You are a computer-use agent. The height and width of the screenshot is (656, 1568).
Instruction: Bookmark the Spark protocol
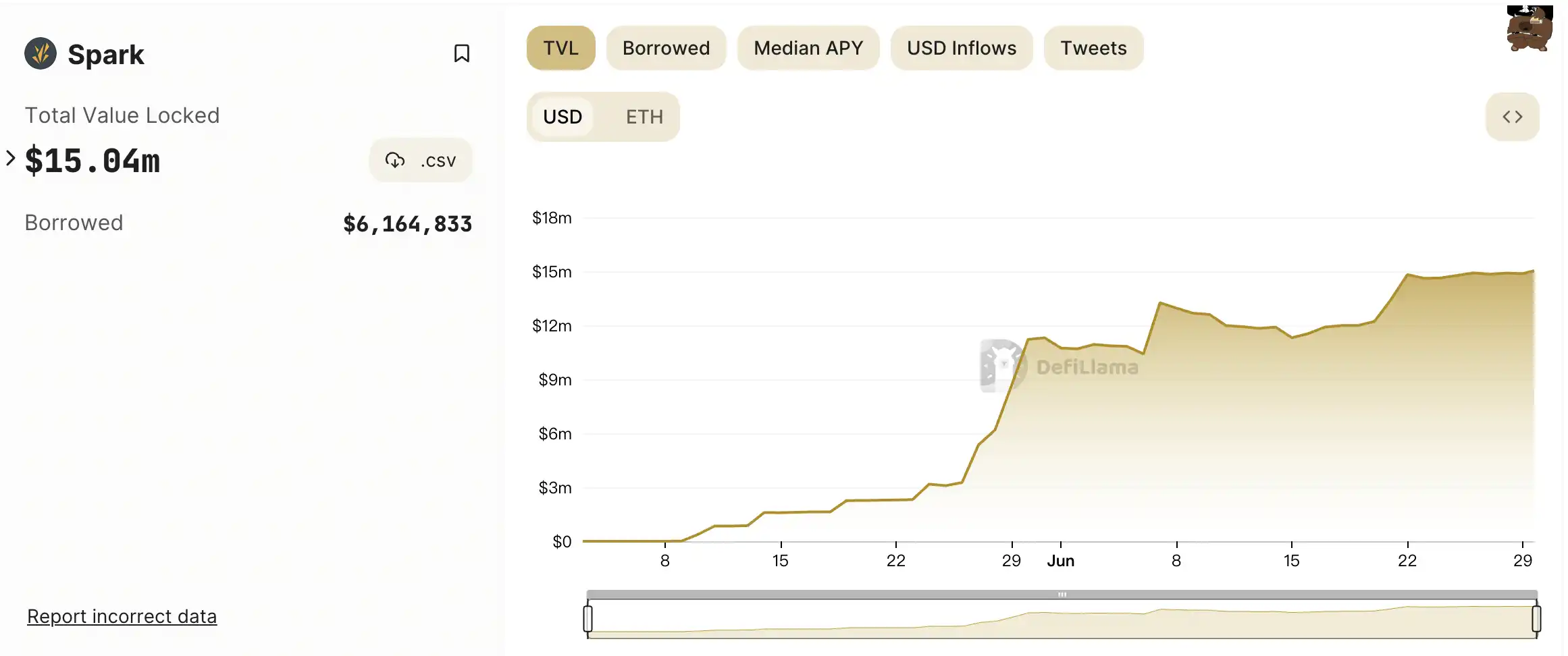point(462,53)
